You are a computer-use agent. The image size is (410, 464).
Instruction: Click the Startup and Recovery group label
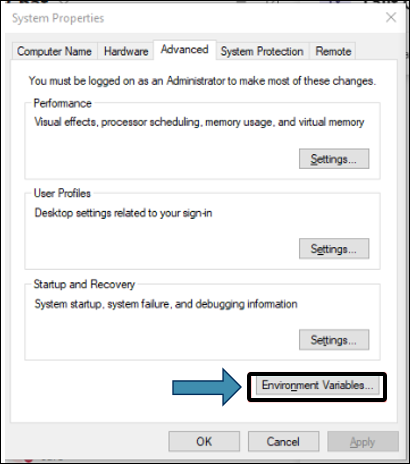[84, 284]
